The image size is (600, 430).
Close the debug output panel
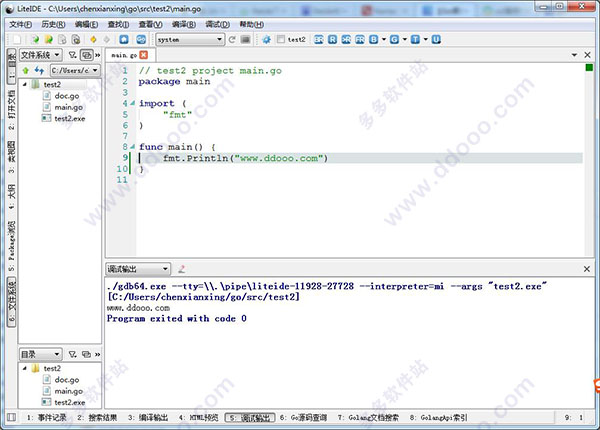tap(587, 269)
